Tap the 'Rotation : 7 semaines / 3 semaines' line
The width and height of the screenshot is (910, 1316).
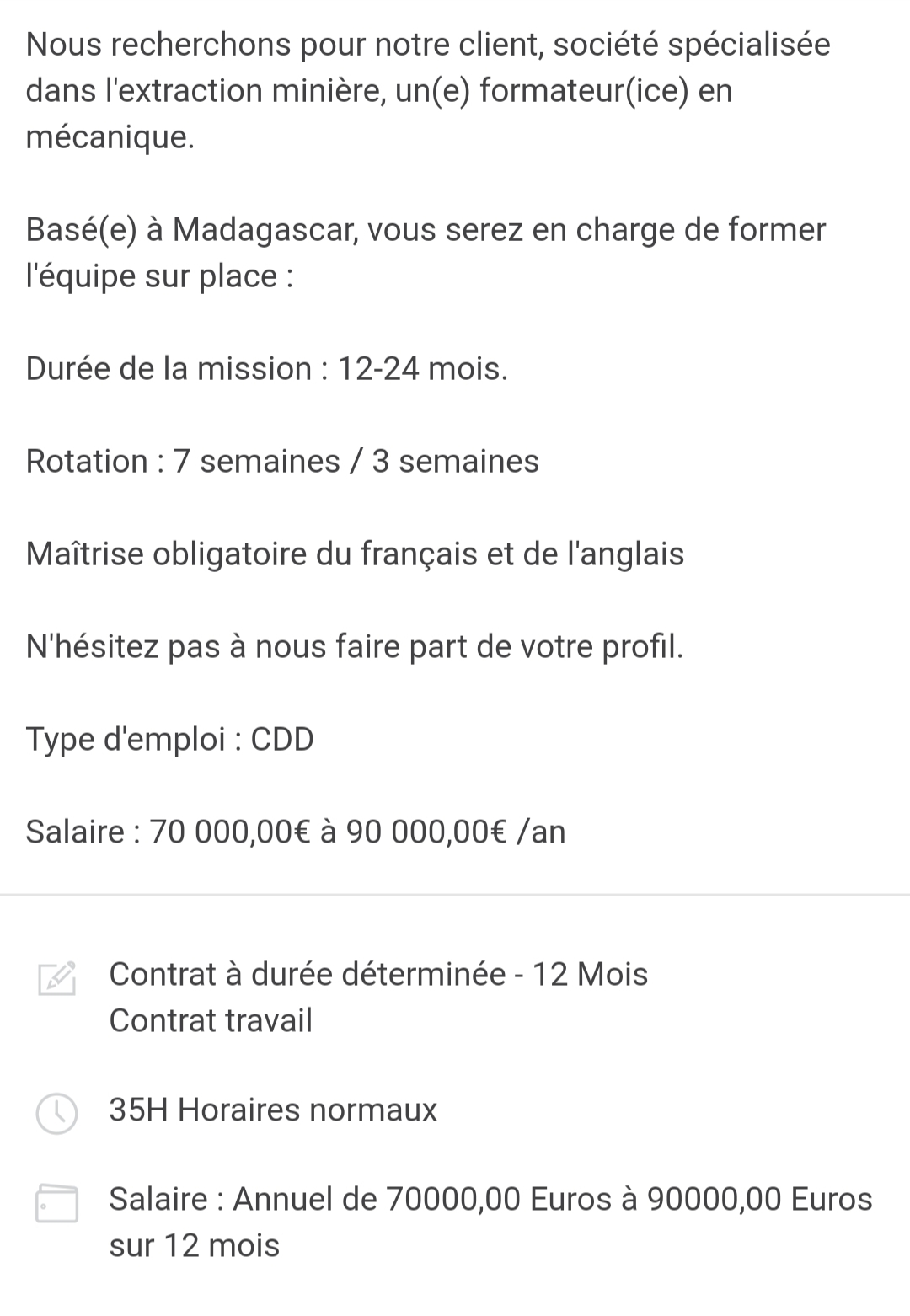tap(282, 461)
